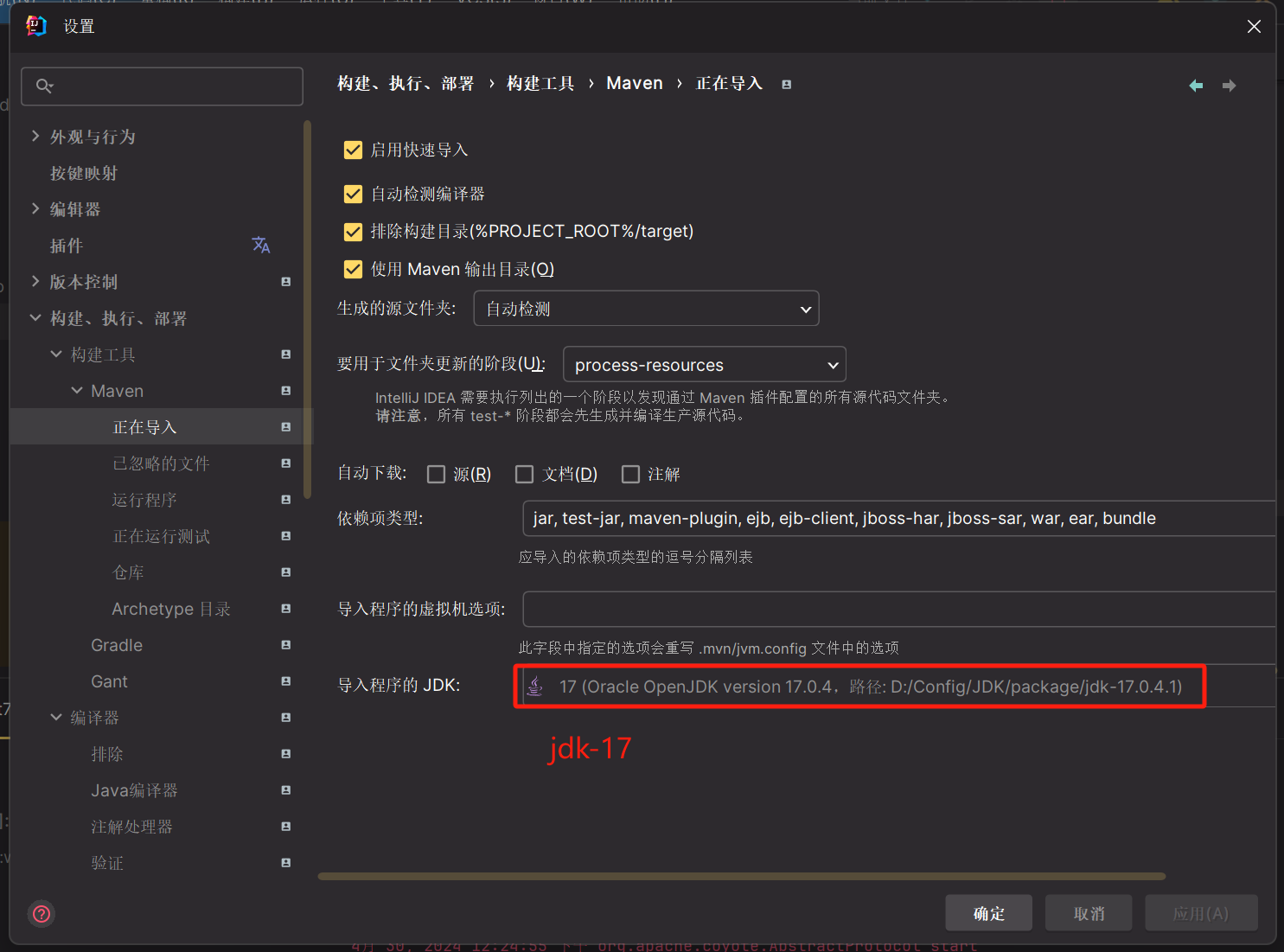
Task: Click the project-level icon beside 构建工具
Action: [x=286, y=355]
